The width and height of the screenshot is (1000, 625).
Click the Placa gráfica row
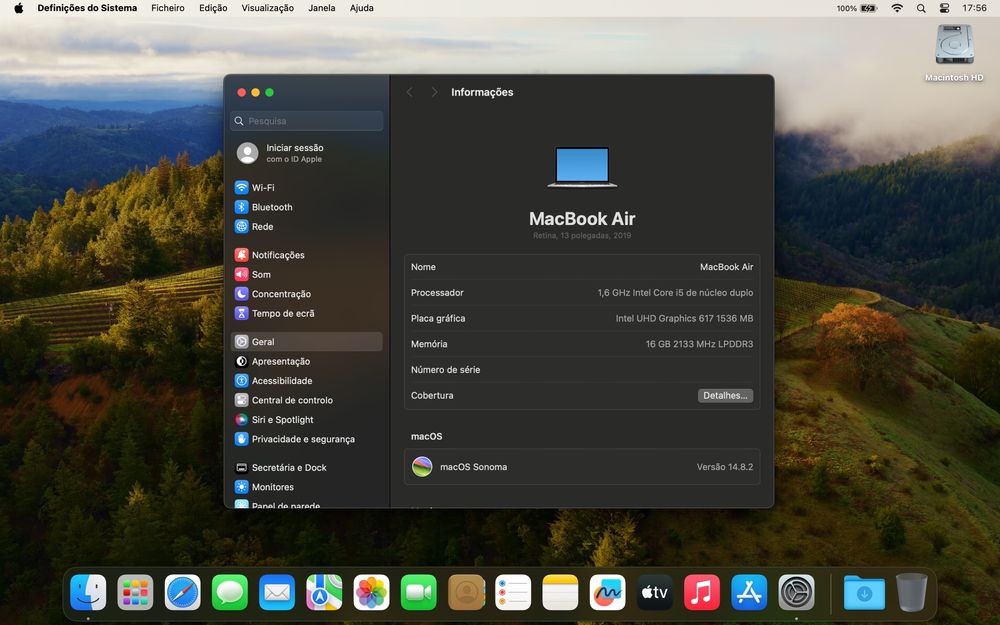pos(582,318)
